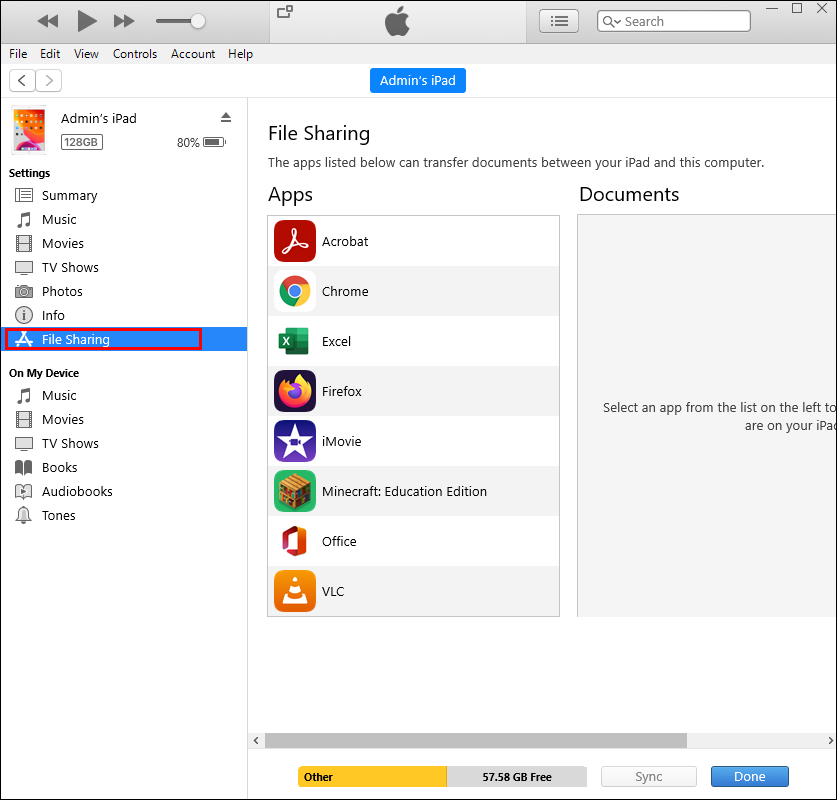Screen dimensions: 837x800
Task: Select the Minecraft: Education Edition icon
Action: click(295, 491)
